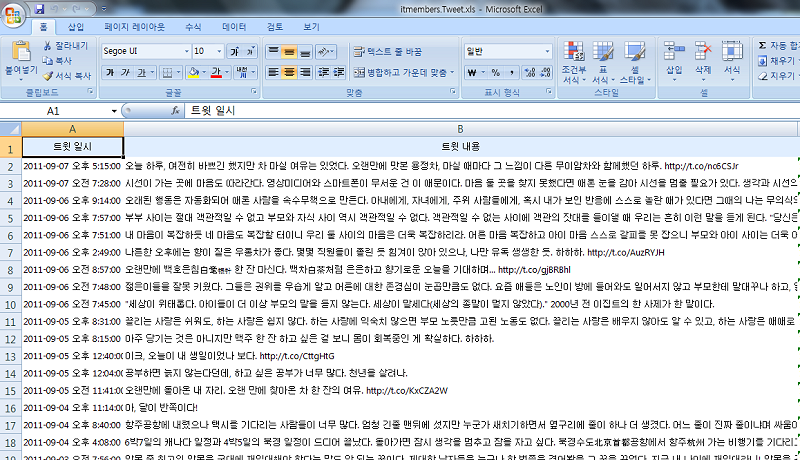
Task: Toggle bold 가 formatting
Action: click(x=110, y=73)
